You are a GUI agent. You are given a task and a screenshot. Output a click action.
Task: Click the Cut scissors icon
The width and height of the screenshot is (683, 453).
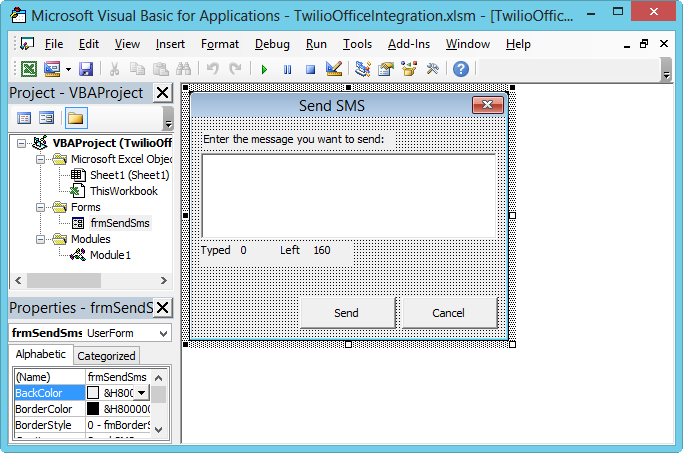click(114, 69)
